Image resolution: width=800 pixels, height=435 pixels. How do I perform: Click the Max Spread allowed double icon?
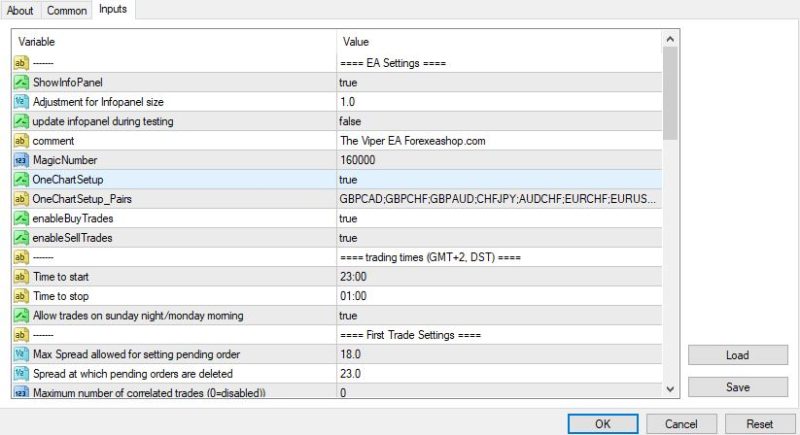21,354
